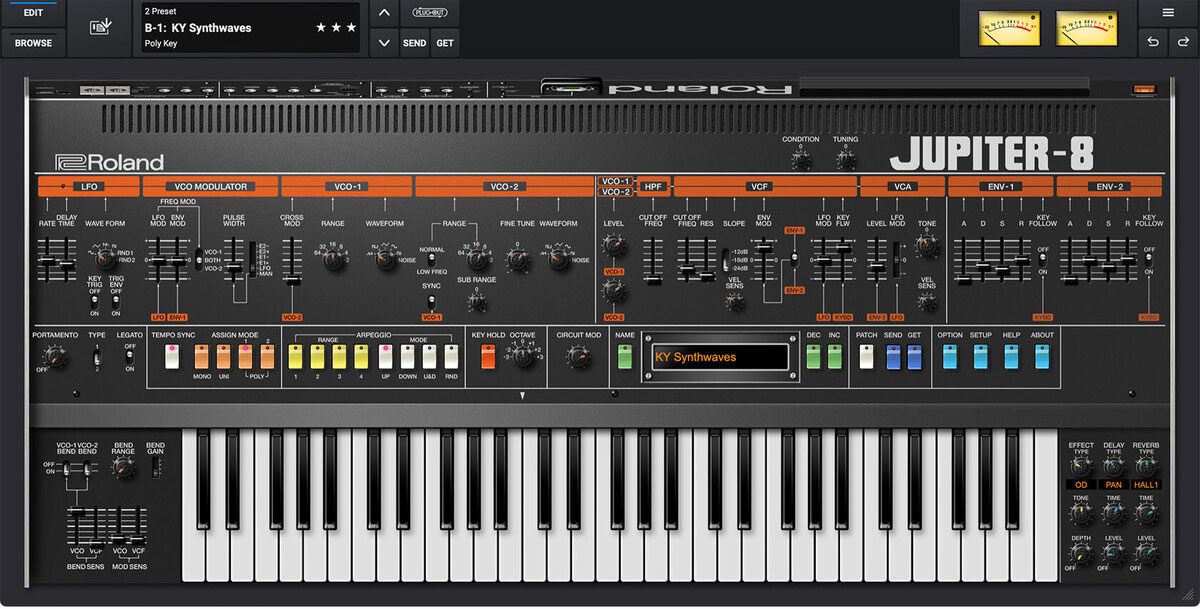Viewport: 1200px width, 609px height.
Task: Toggle VCO-2 Normal/Low Freq range switch
Action: (432, 260)
